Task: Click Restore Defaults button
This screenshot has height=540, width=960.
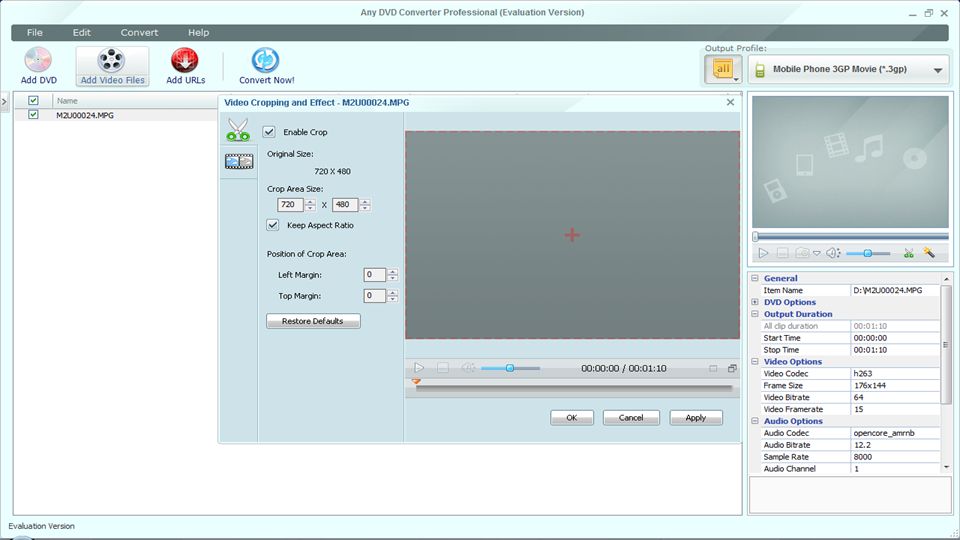Action: (x=313, y=321)
